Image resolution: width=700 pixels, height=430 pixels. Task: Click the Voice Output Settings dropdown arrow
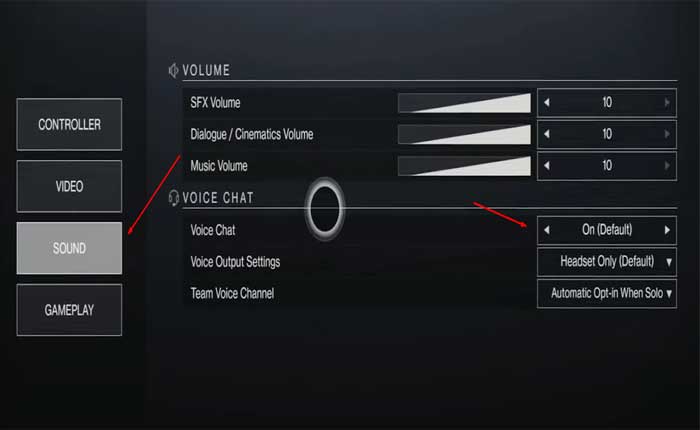point(669,262)
